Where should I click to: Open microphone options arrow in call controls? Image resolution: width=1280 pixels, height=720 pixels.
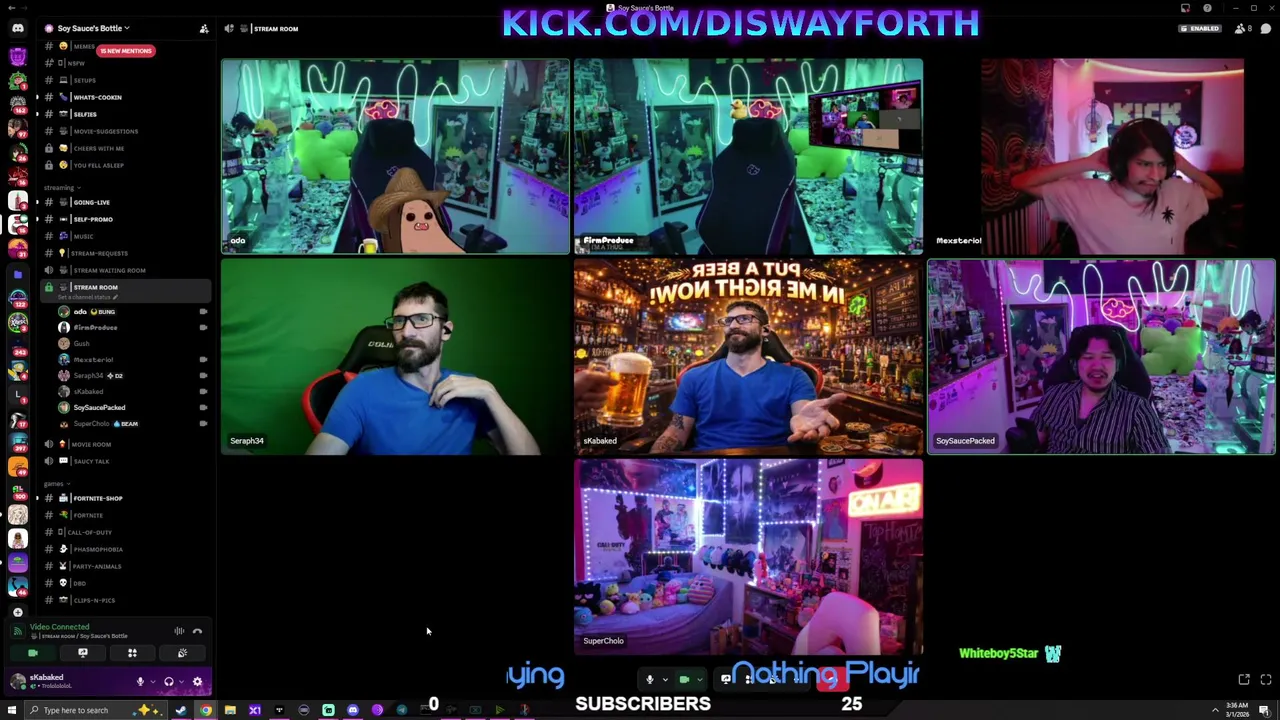pos(665,680)
